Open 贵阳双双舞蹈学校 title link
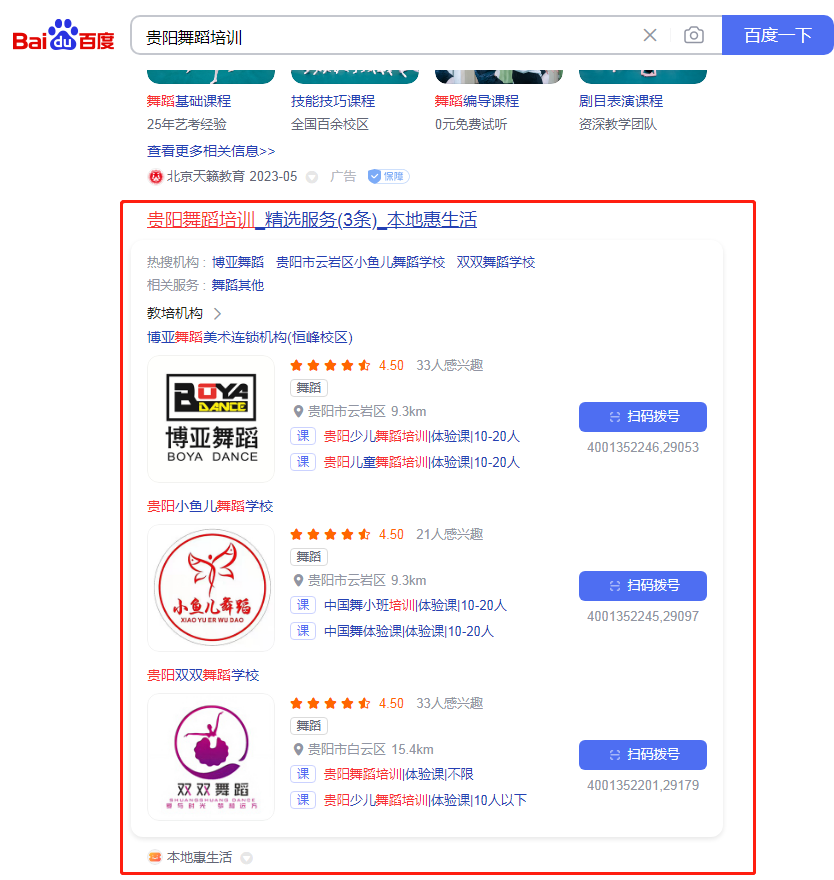Screen dimensions: 834x880 click(203, 675)
